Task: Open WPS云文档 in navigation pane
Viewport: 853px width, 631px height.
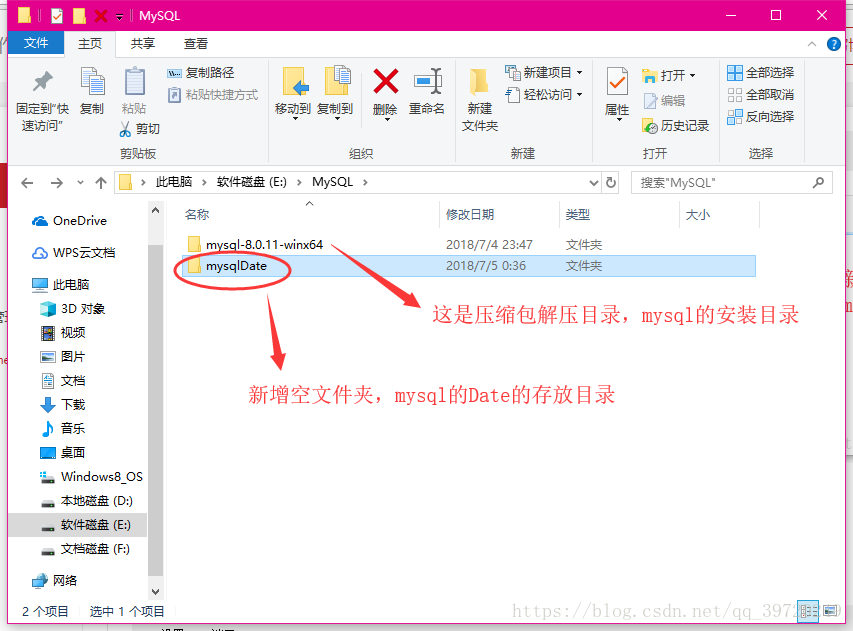Action: (75, 253)
